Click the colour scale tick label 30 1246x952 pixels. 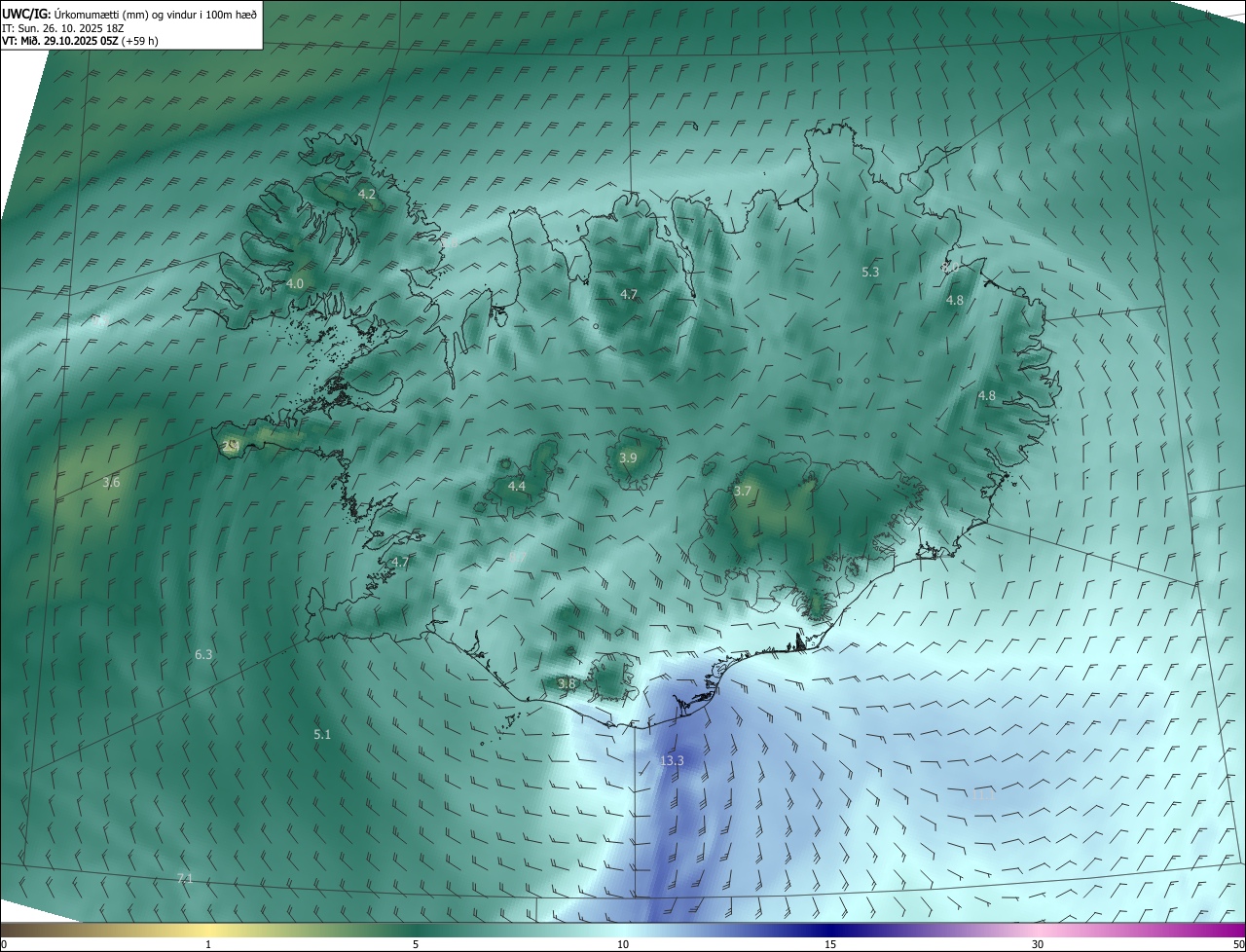(1038, 944)
